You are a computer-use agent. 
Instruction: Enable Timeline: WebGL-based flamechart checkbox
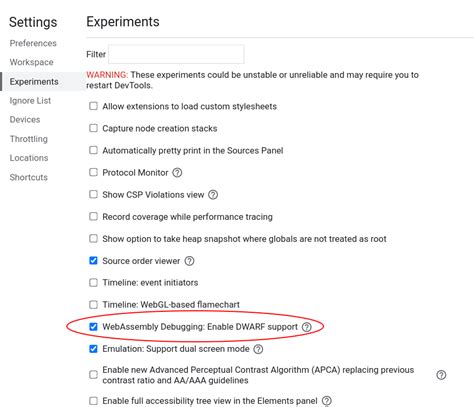(x=93, y=305)
